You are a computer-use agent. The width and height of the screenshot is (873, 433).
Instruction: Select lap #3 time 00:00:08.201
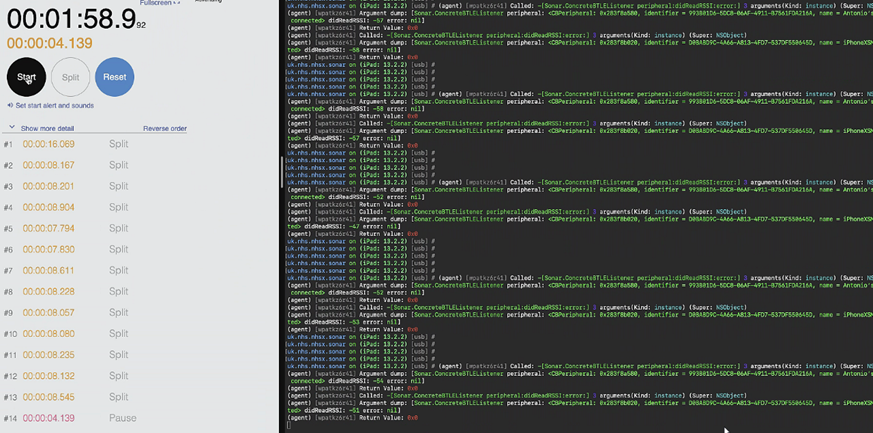(48, 186)
